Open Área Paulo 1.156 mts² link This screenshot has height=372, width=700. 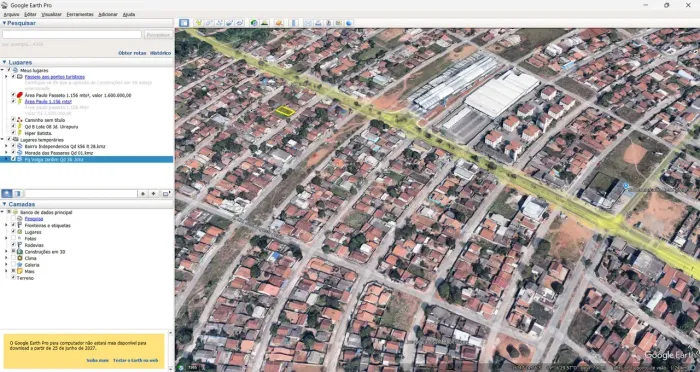point(48,101)
